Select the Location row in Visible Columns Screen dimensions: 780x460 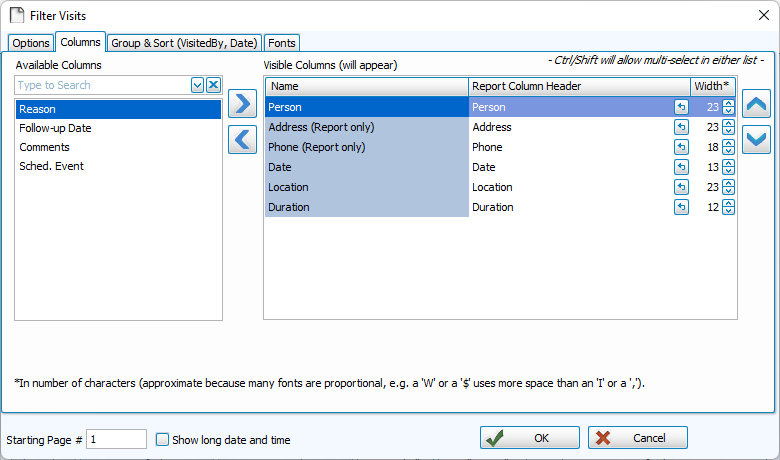pos(366,187)
